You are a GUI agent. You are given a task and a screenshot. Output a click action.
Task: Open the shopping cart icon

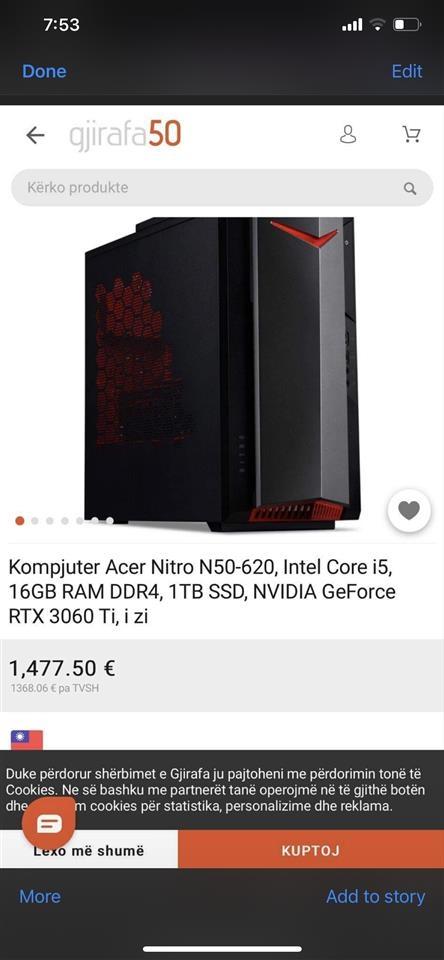[x=412, y=135]
